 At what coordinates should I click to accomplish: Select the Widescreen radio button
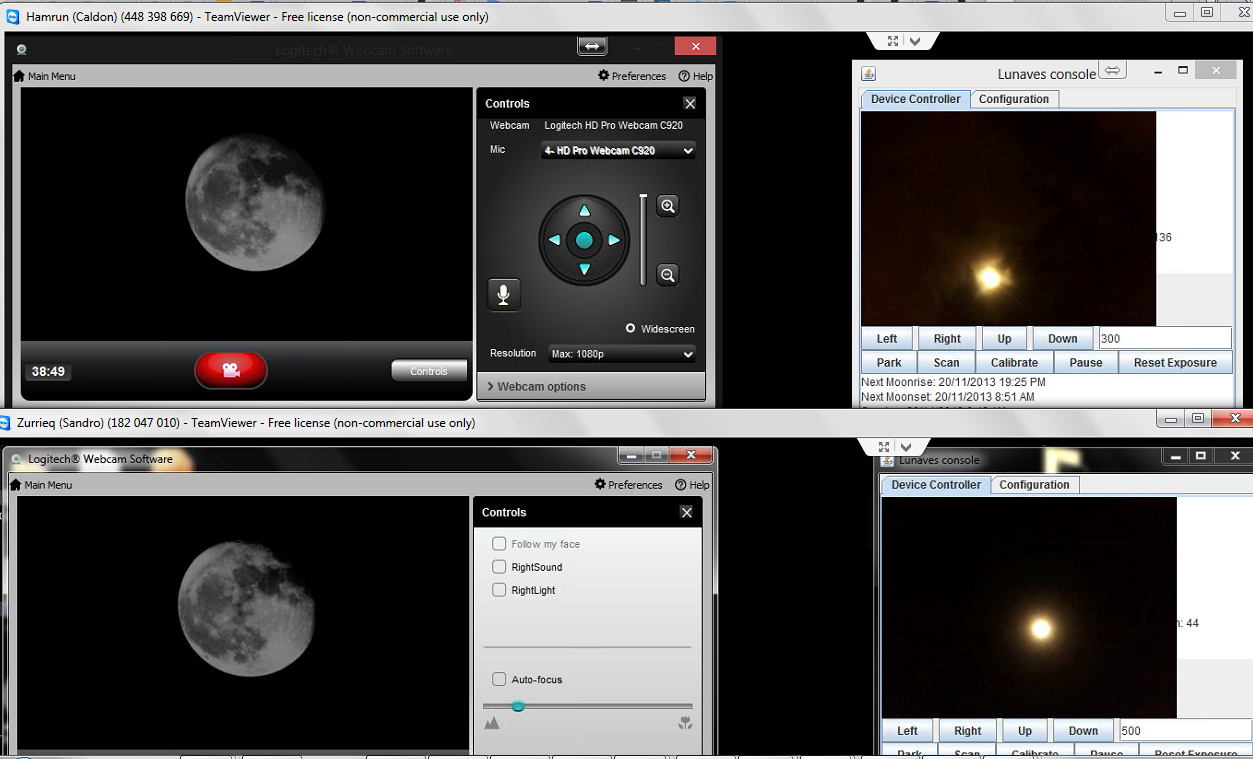tap(631, 329)
